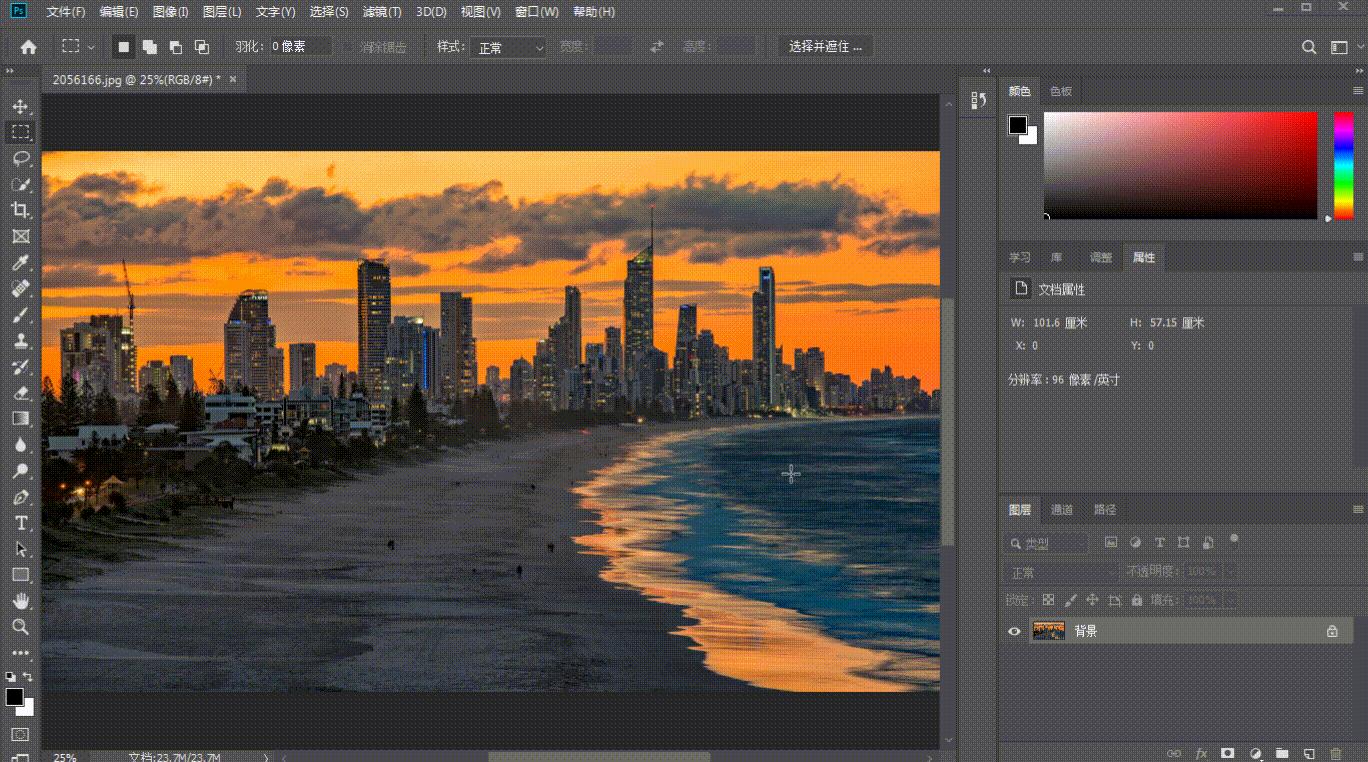The width and height of the screenshot is (1368, 762).
Task: Create a new layer from Layers panel
Action: point(1309,753)
